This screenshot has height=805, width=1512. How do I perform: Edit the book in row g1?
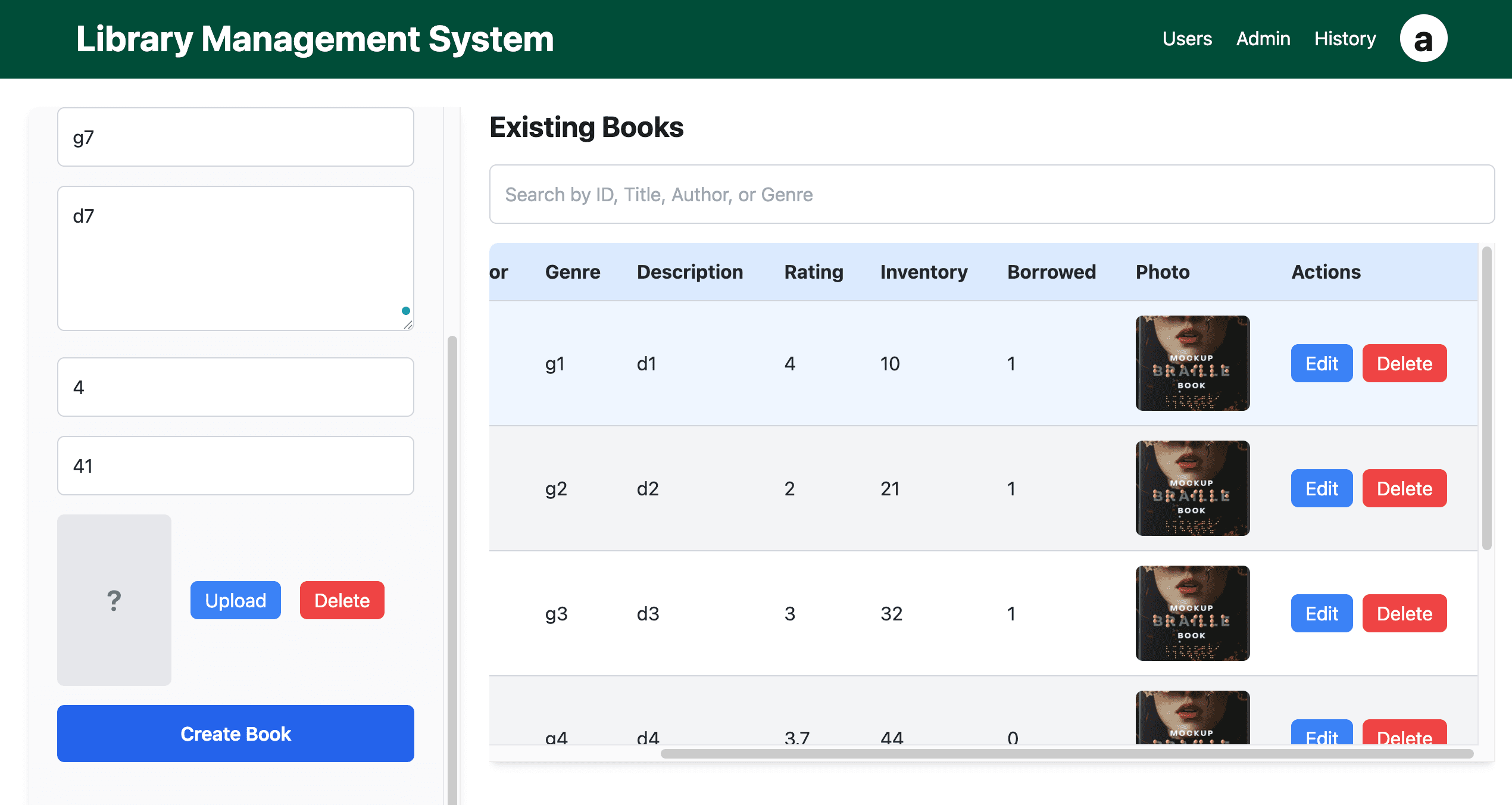1322,363
